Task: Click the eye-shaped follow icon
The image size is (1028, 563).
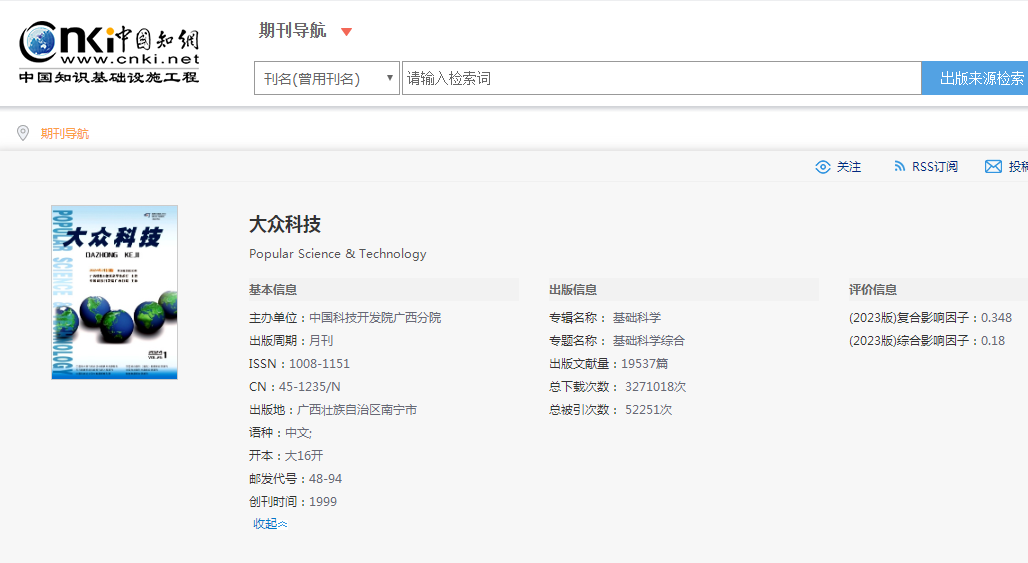Action: pos(823,167)
